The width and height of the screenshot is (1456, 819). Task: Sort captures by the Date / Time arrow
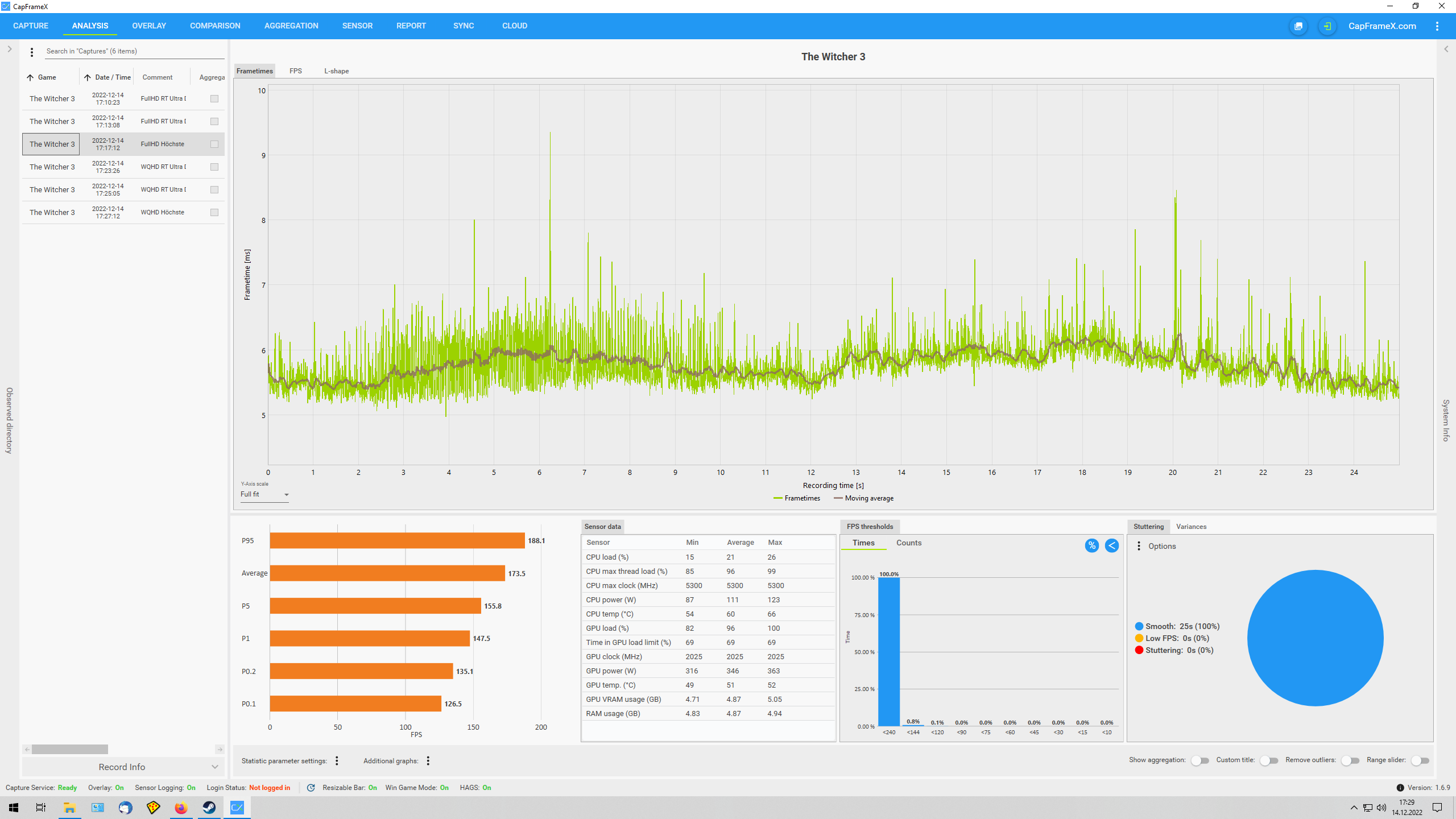pos(88,77)
